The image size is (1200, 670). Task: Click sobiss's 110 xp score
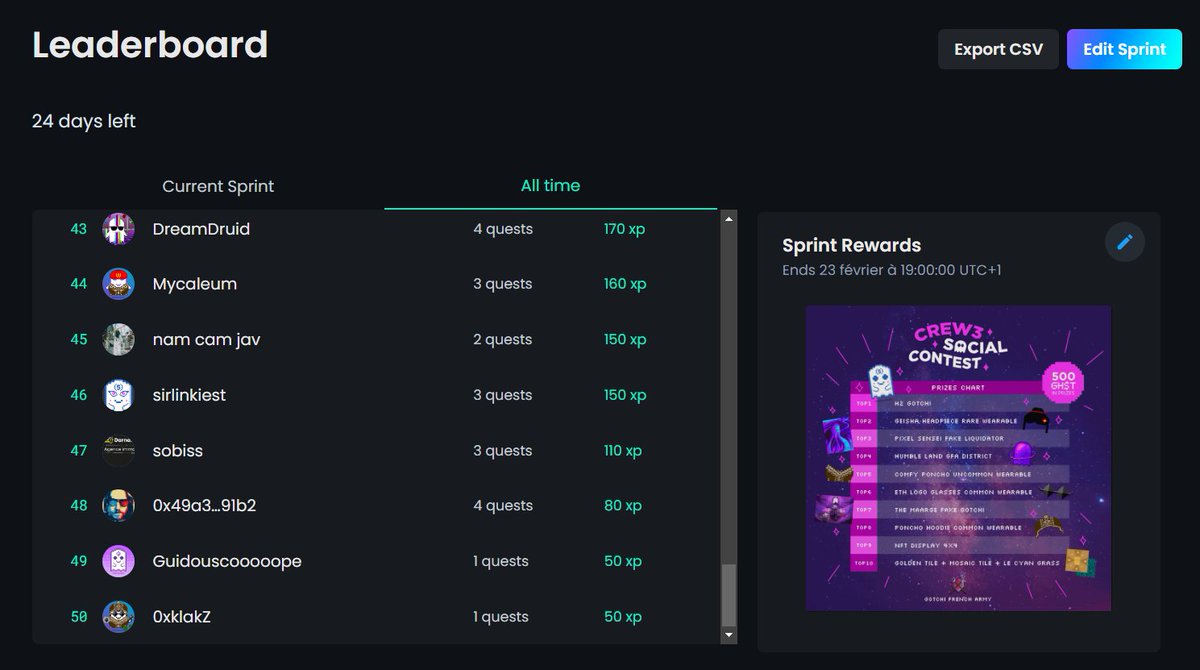[x=623, y=451]
